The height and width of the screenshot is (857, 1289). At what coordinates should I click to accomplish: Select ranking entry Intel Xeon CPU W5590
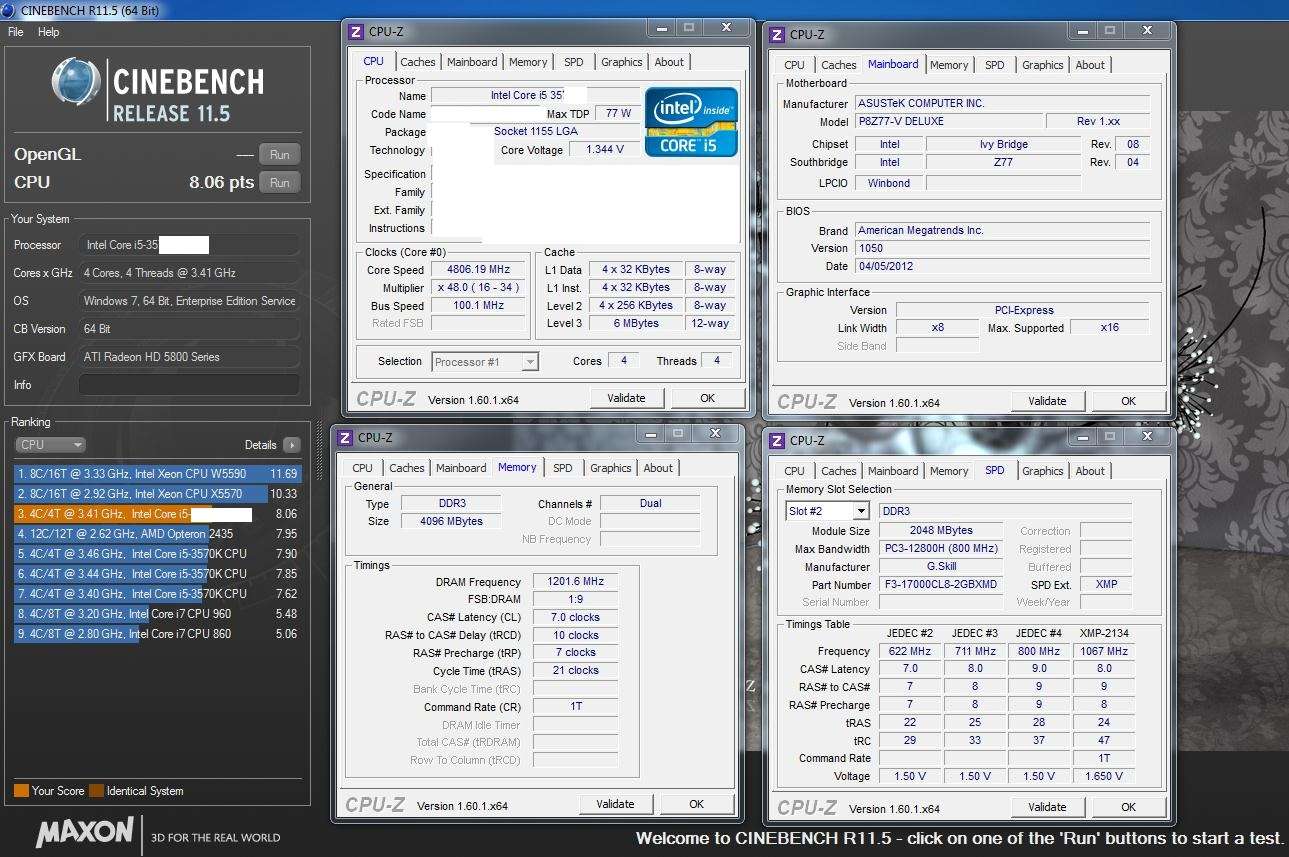(156, 474)
